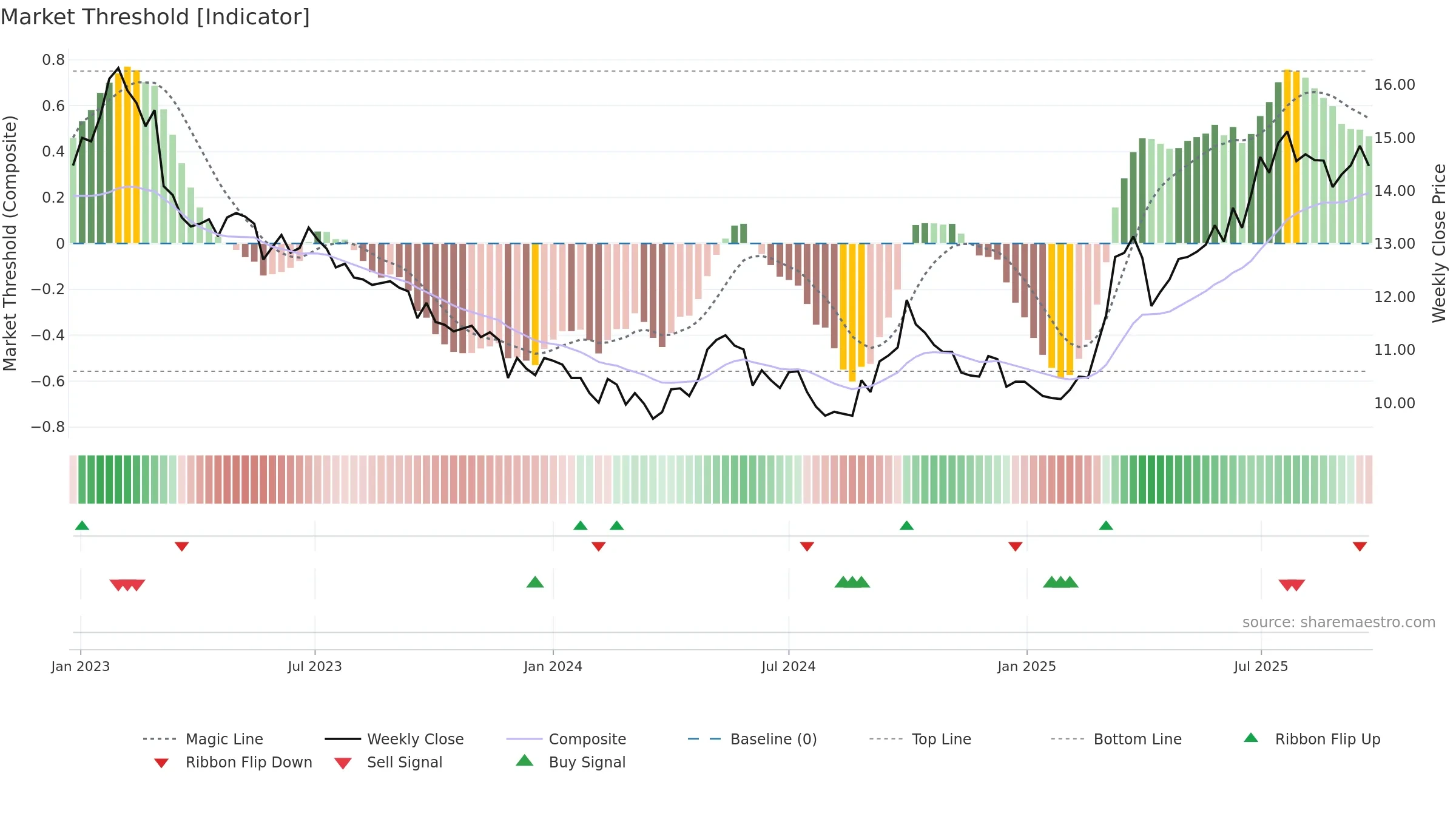
Task: Click the Ribbon Flip Down marker in September 2025
Action: coord(1360,547)
